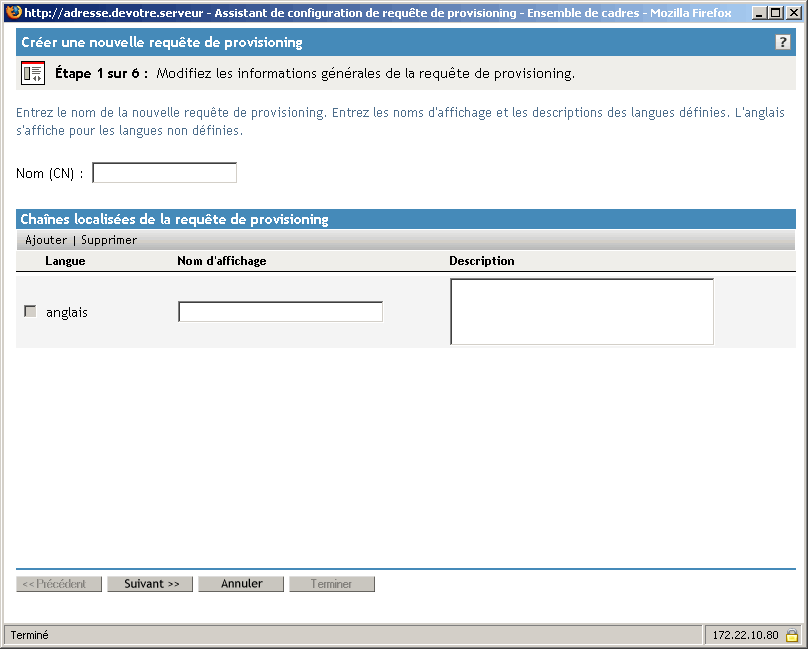Click the << Précédent button
Screen dimensions: 808x649
pos(59,584)
